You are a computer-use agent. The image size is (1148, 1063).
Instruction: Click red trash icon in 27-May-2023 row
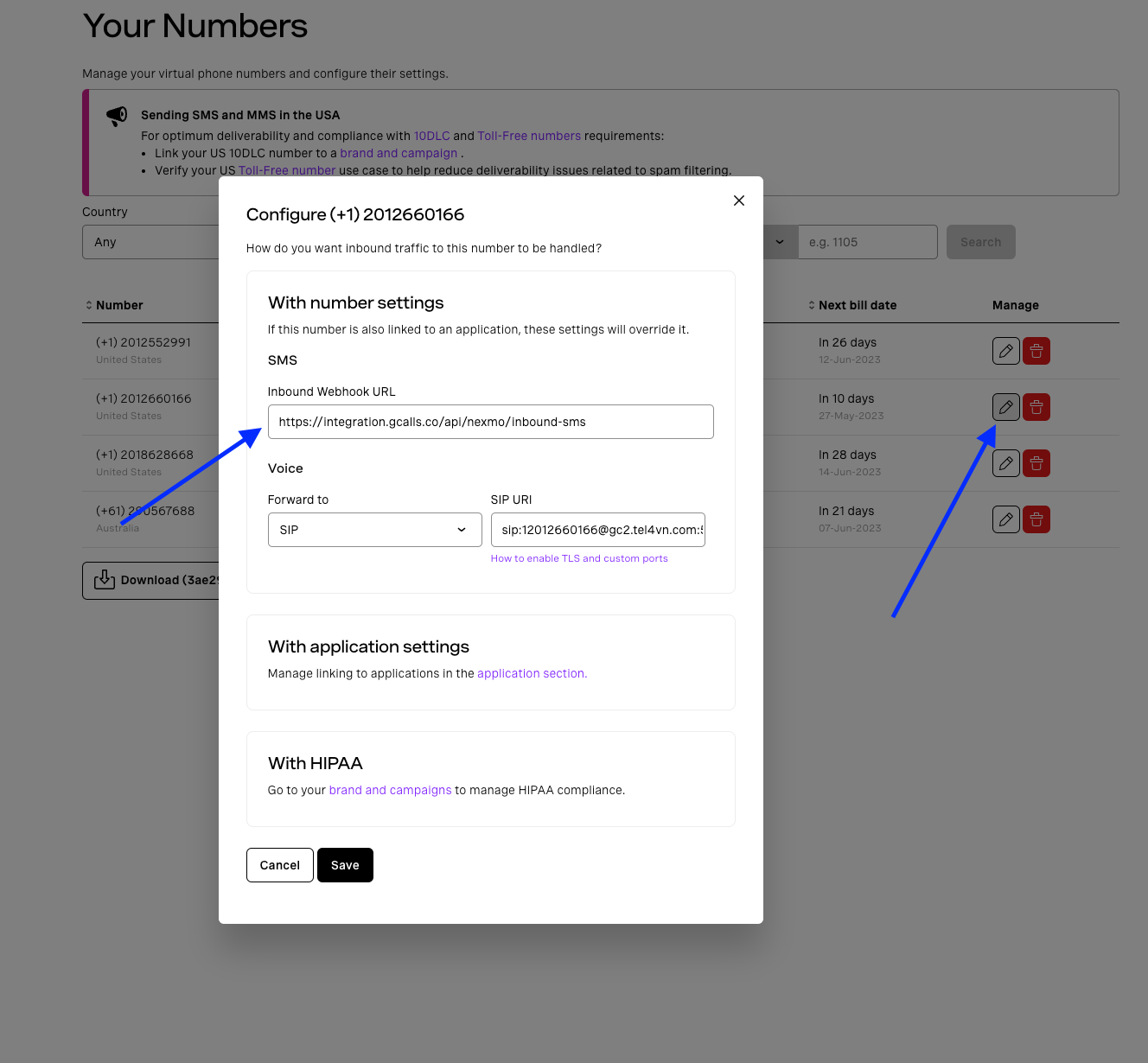[1036, 407]
